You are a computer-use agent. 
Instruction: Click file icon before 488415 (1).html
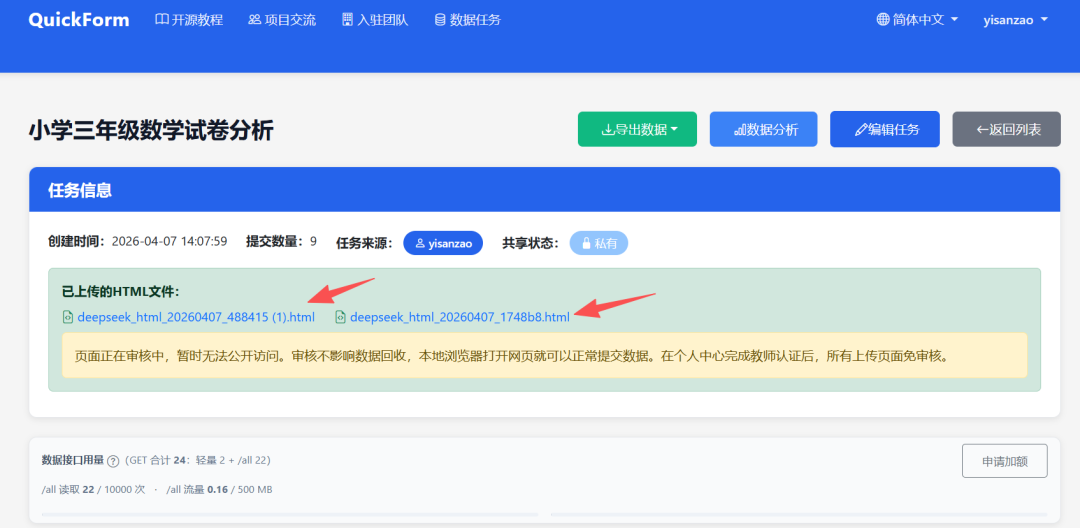point(68,317)
